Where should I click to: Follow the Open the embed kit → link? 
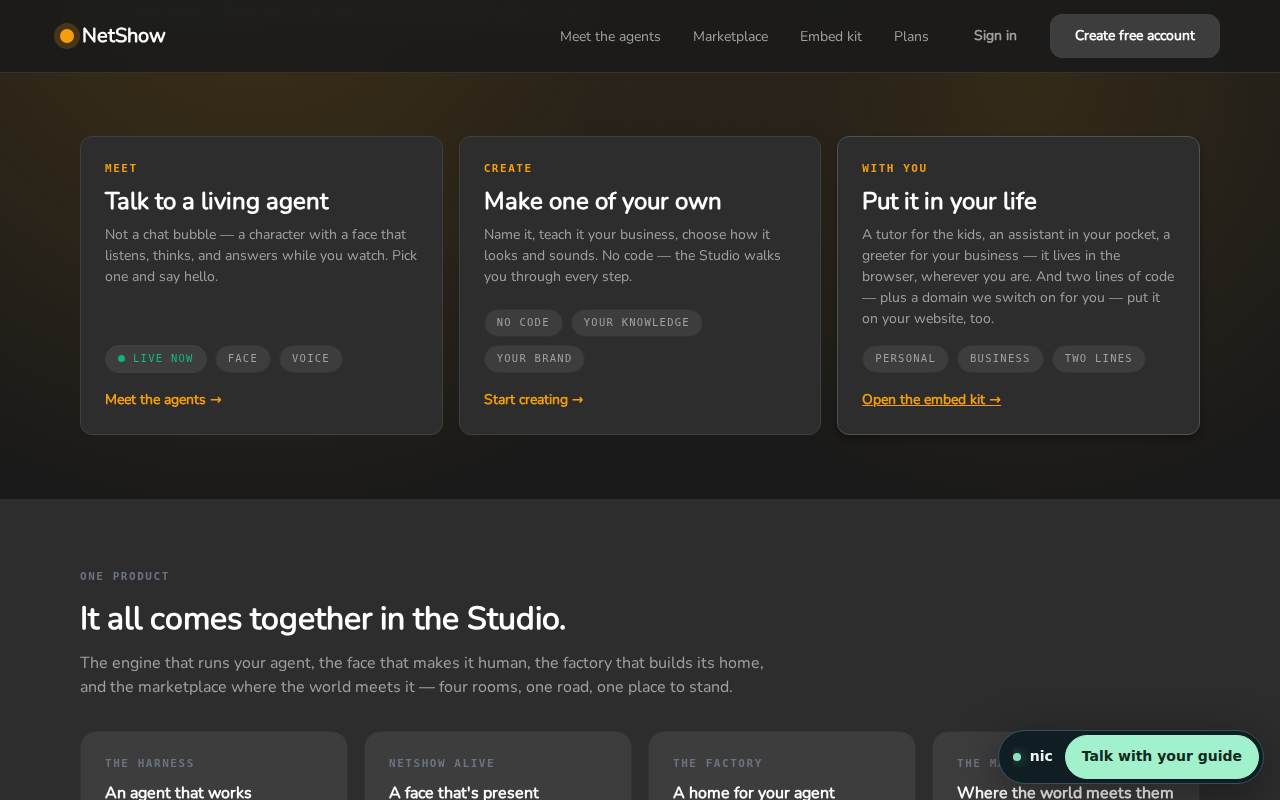tap(931, 399)
